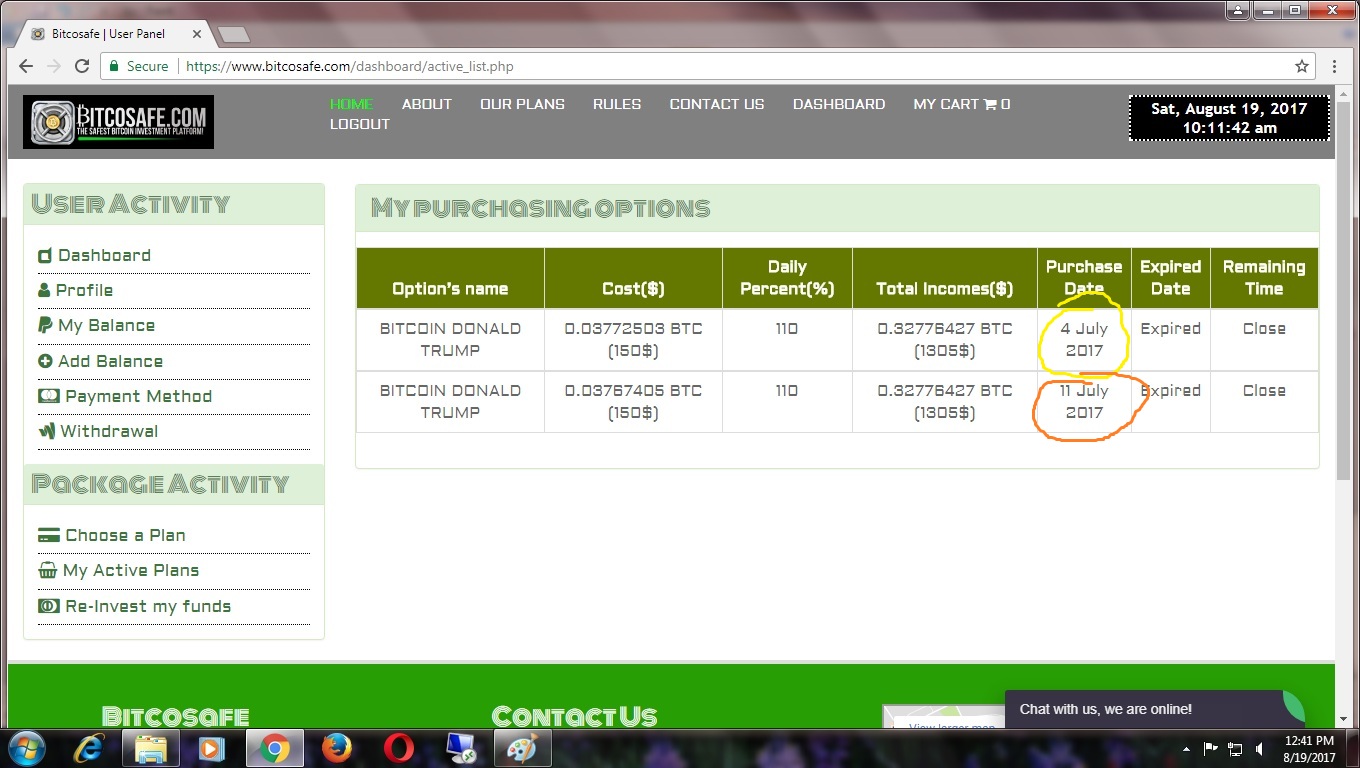Click volume speaker tray icon

(x=1259, y=748)
